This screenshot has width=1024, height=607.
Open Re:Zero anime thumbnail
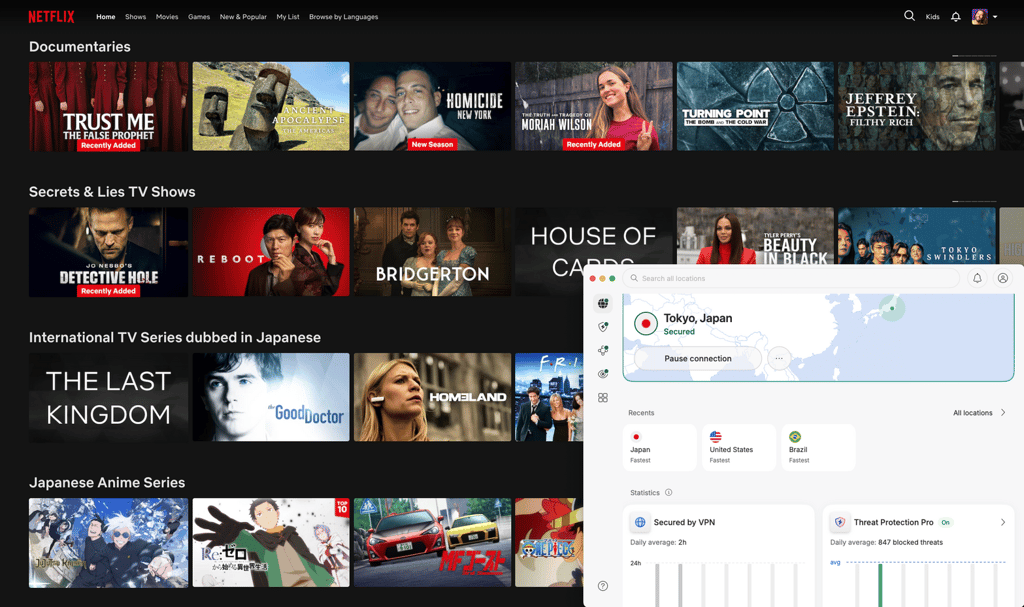[271, 543]
